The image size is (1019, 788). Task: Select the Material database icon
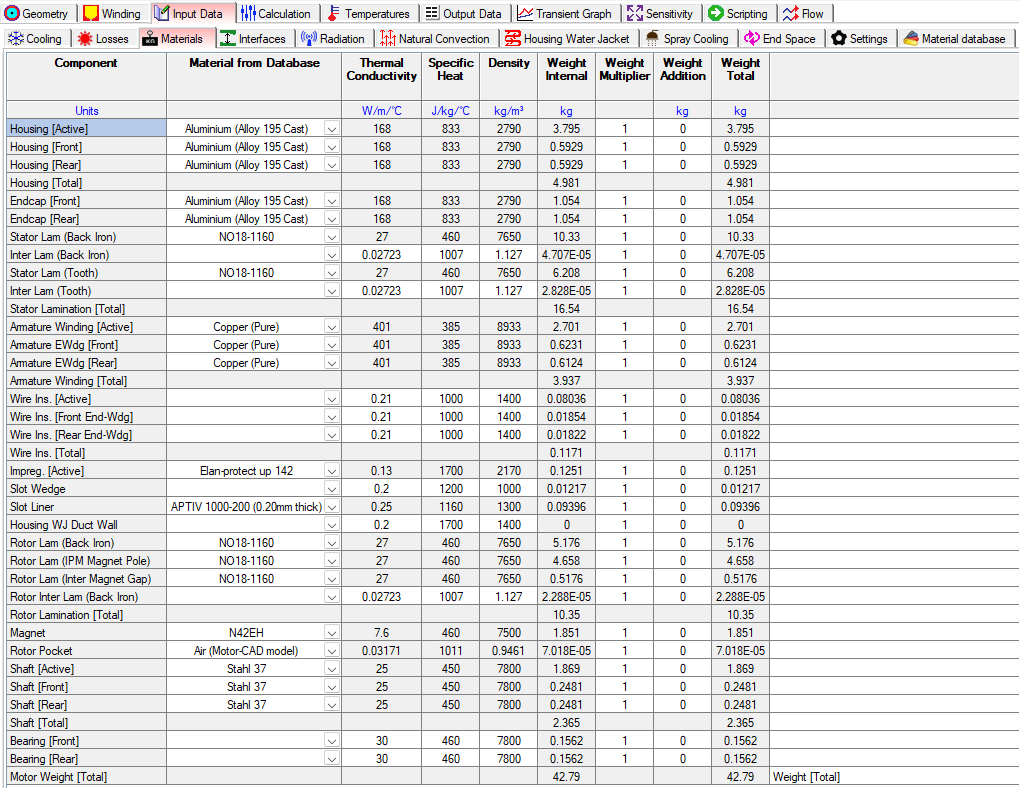[x=911, y=38]
